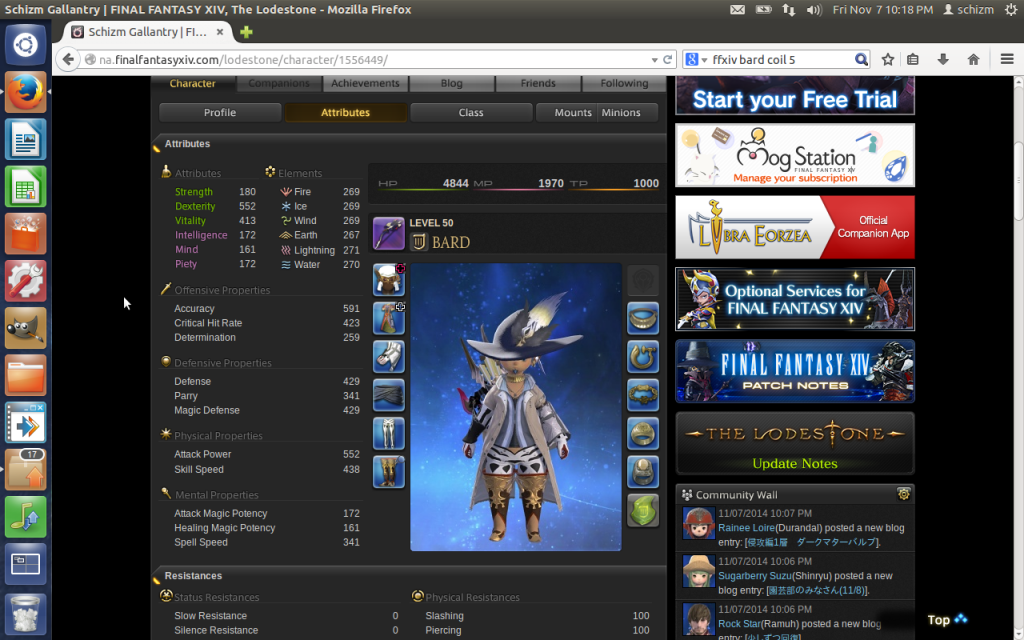1024x640 pixels.
Task: Go to Firefox home page icon
Action: 973,59
